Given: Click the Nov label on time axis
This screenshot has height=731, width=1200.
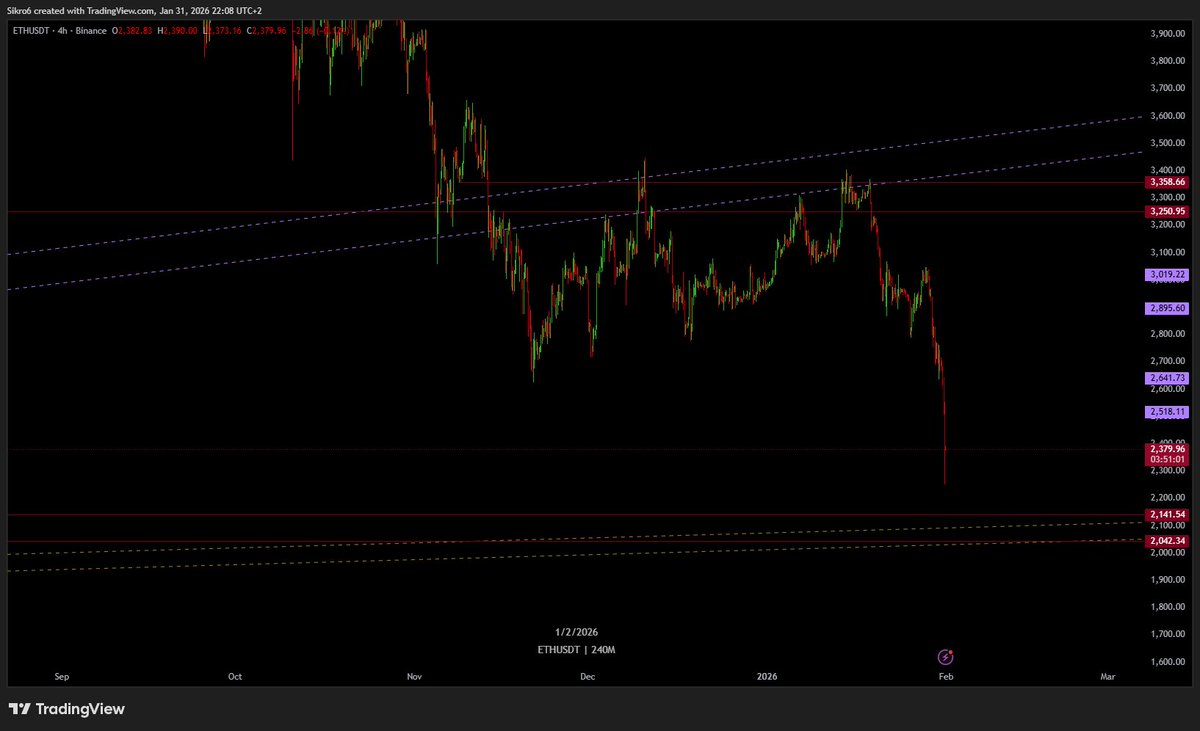Looking at the screenshot, I should 414,676.
